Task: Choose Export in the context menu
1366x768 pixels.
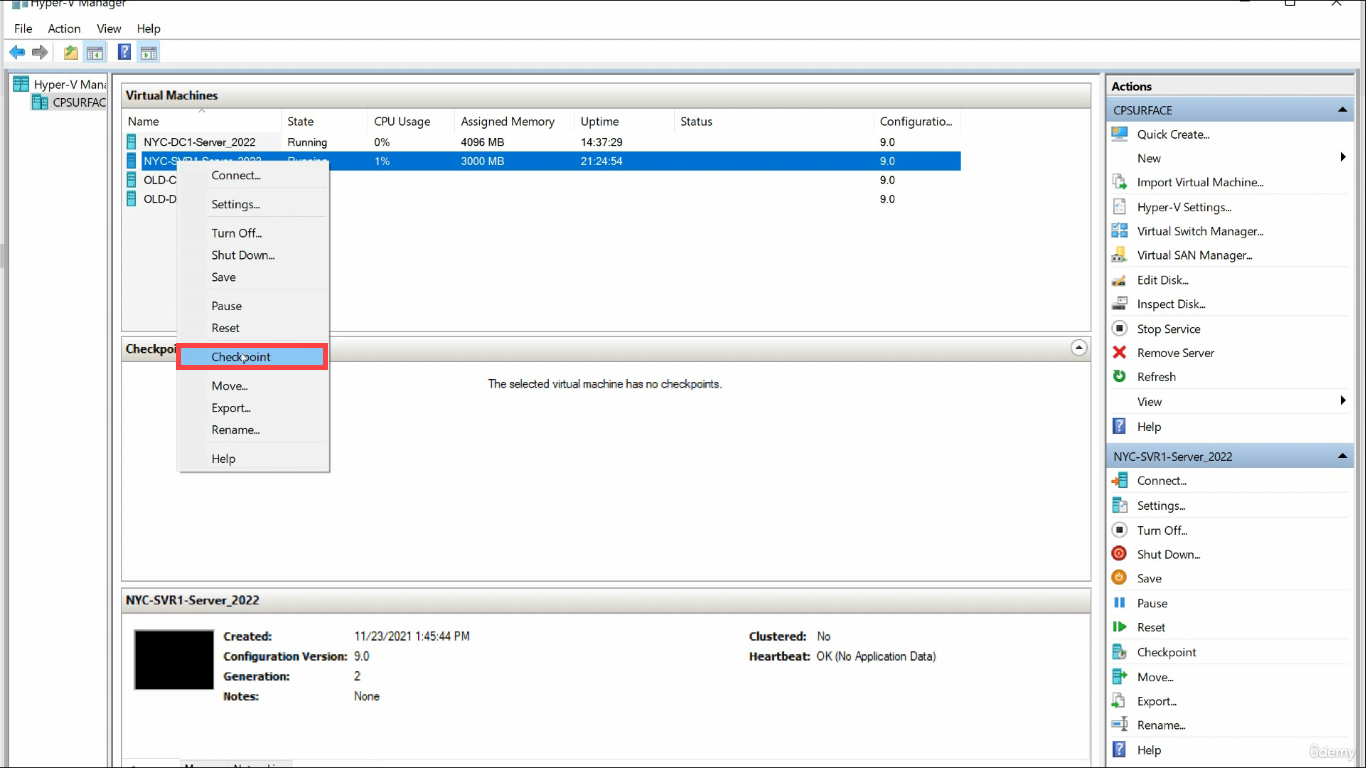Action: (253, 408)
